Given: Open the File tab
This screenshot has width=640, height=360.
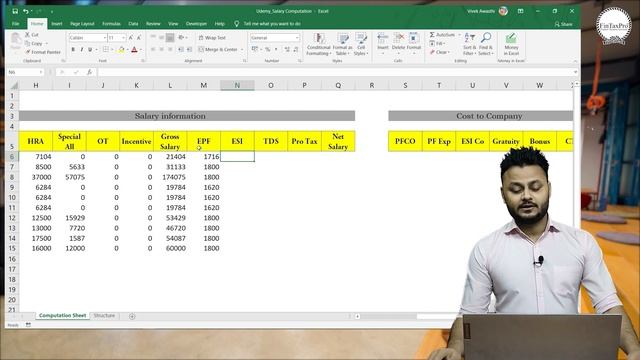Looking at the screenshot, I should click(16, 24).
